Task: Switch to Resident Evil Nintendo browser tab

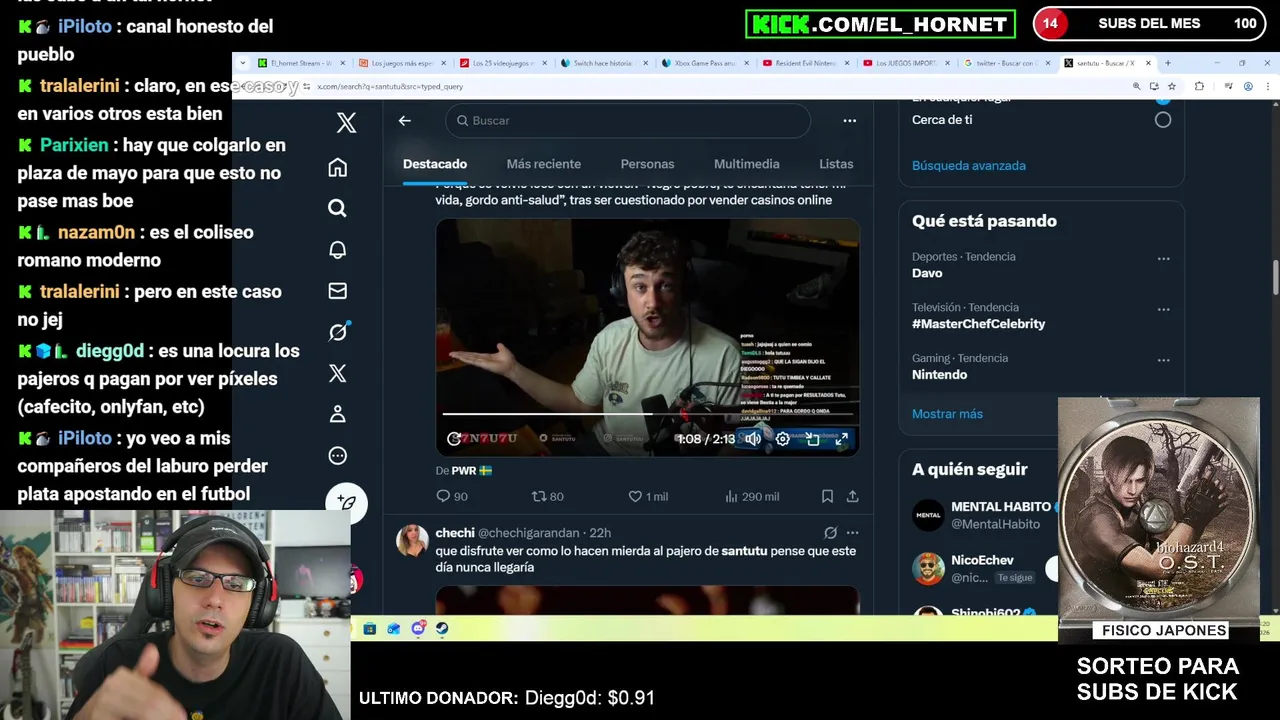Action: pyautogui.click(x=805, y=63)
